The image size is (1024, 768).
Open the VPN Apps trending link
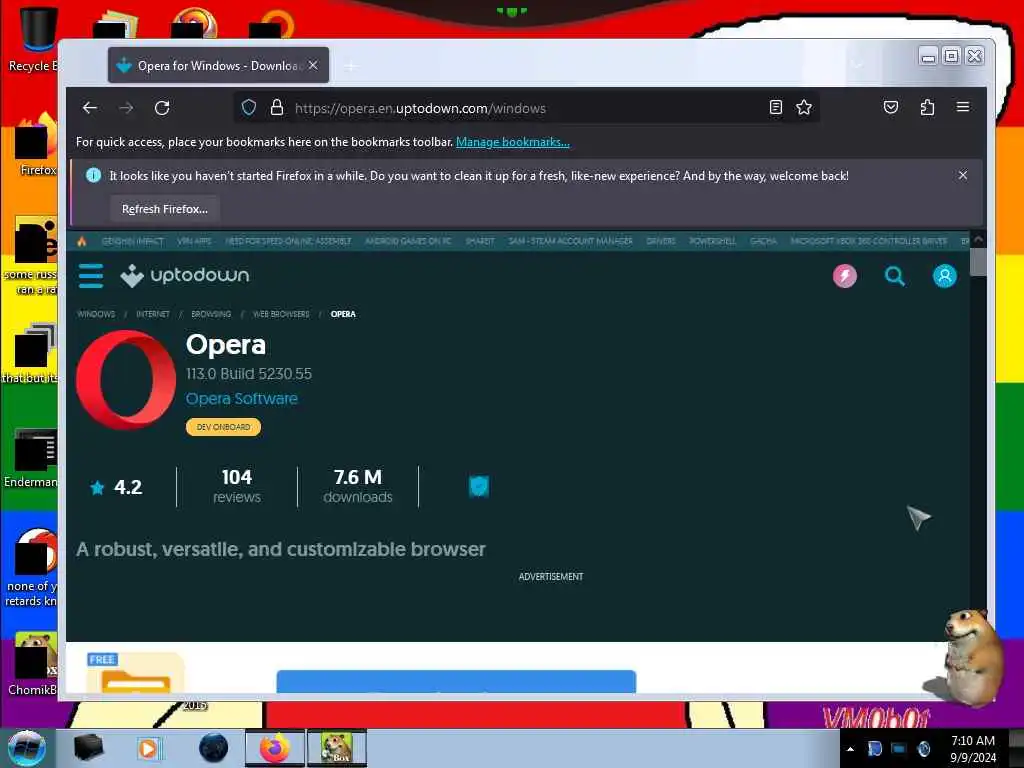click(x=195, y=241)
